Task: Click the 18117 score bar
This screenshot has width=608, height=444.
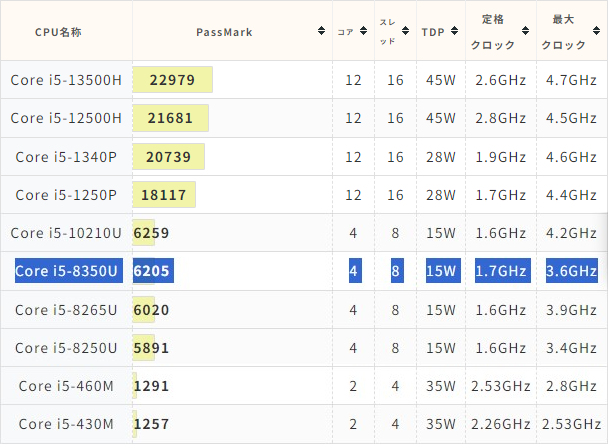Action: click(x=164, y=195)
